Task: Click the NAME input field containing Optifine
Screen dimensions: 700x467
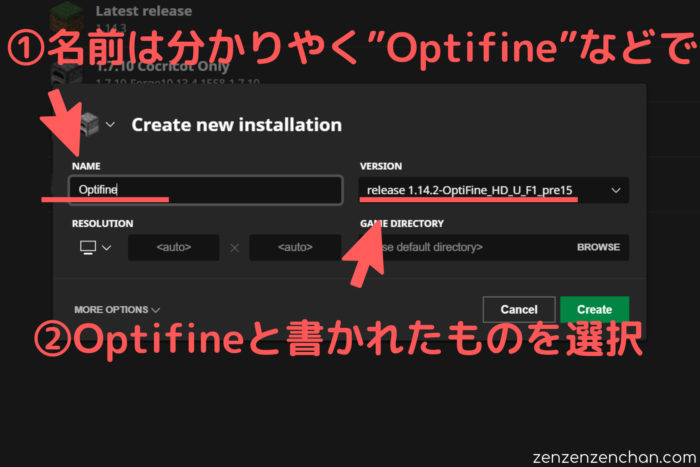Action: coord(206,190)
